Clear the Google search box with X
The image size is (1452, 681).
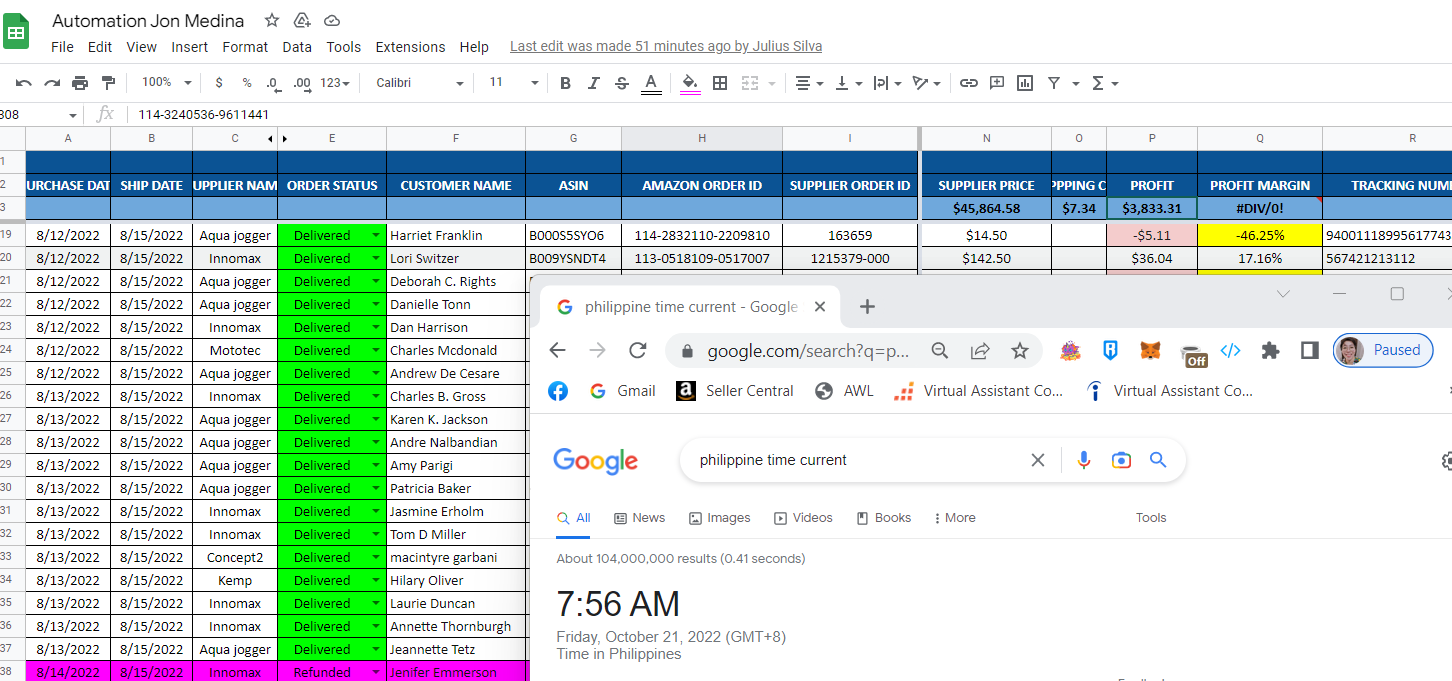tap(1038, 460)
